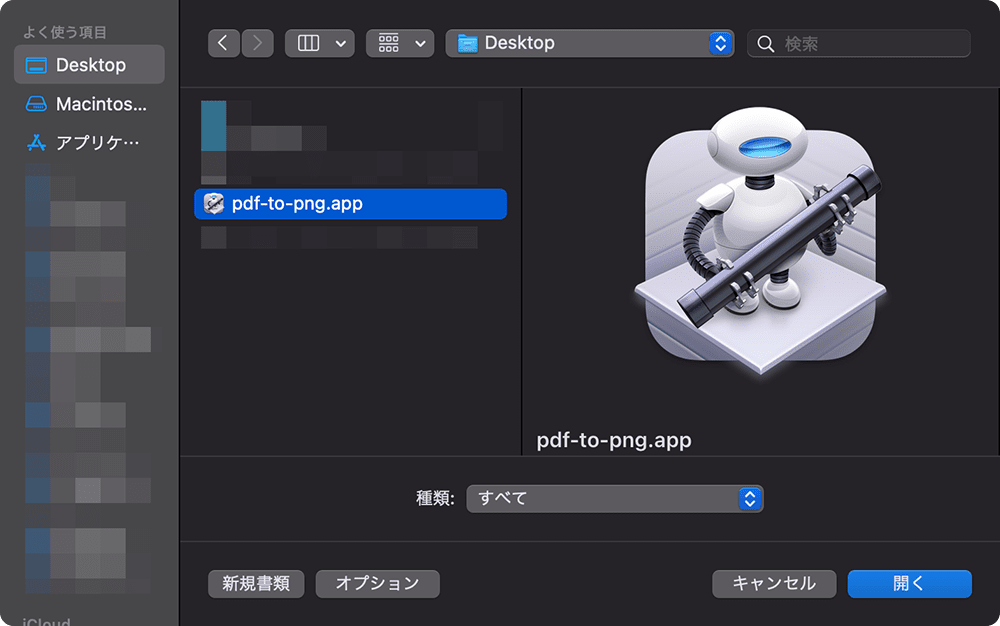Click the blue arrows on すべて dropdown

tap(750, 499)
